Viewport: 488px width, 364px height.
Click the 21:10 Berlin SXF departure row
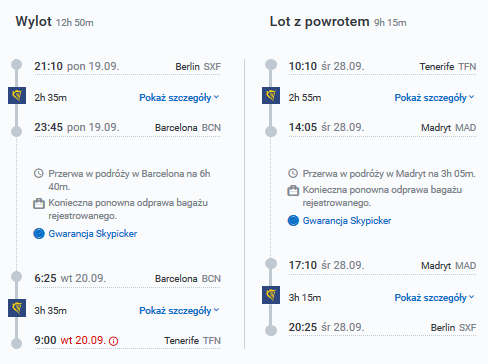(127, 66)
